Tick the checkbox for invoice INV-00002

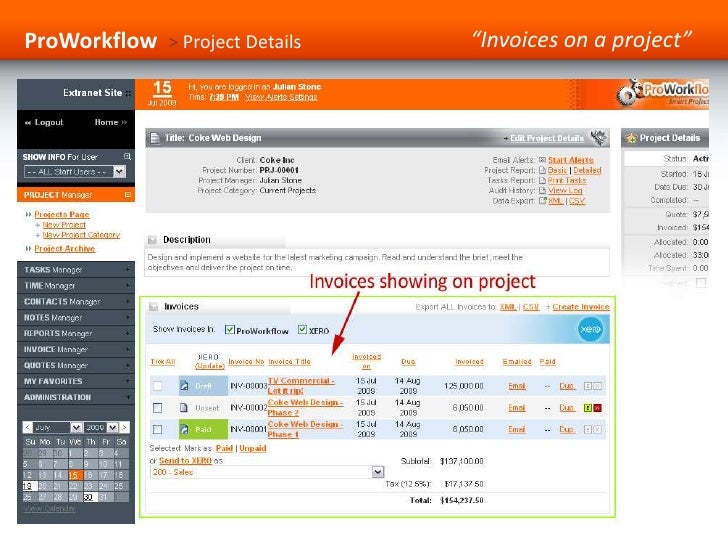(158, 408)
